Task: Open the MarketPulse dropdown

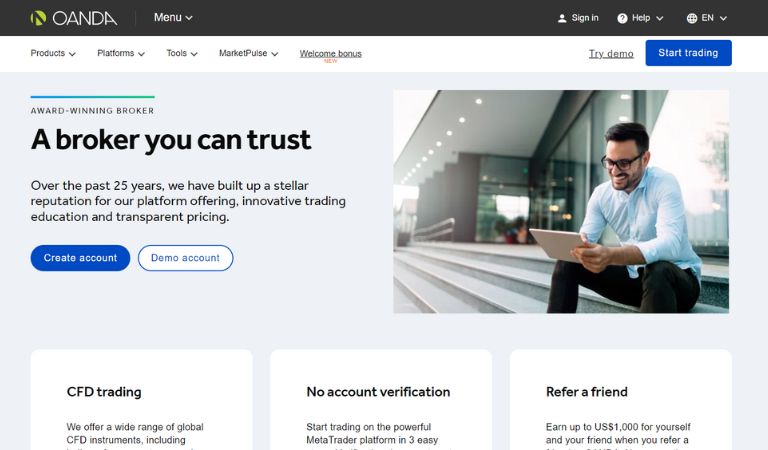Action: pyautogui.click(x=248, y=53)
